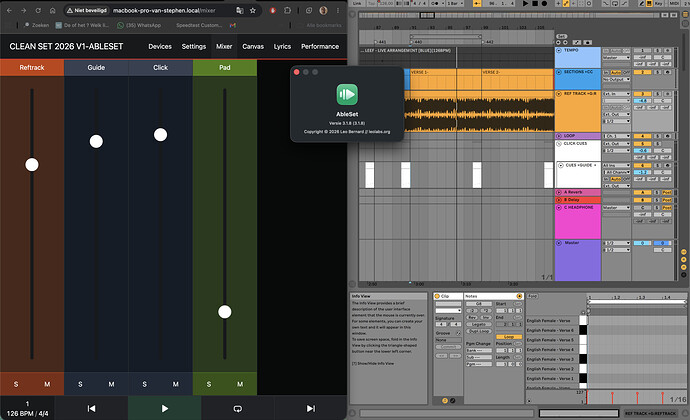
Task: Open the Lyrics tab in AbleSet
Action: pyautogui.click(x=282, y=46)
